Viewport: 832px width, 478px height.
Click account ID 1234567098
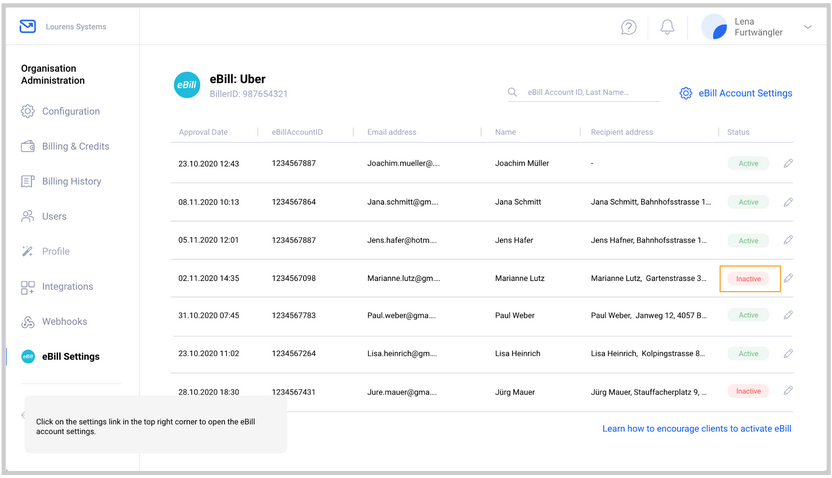293,278
